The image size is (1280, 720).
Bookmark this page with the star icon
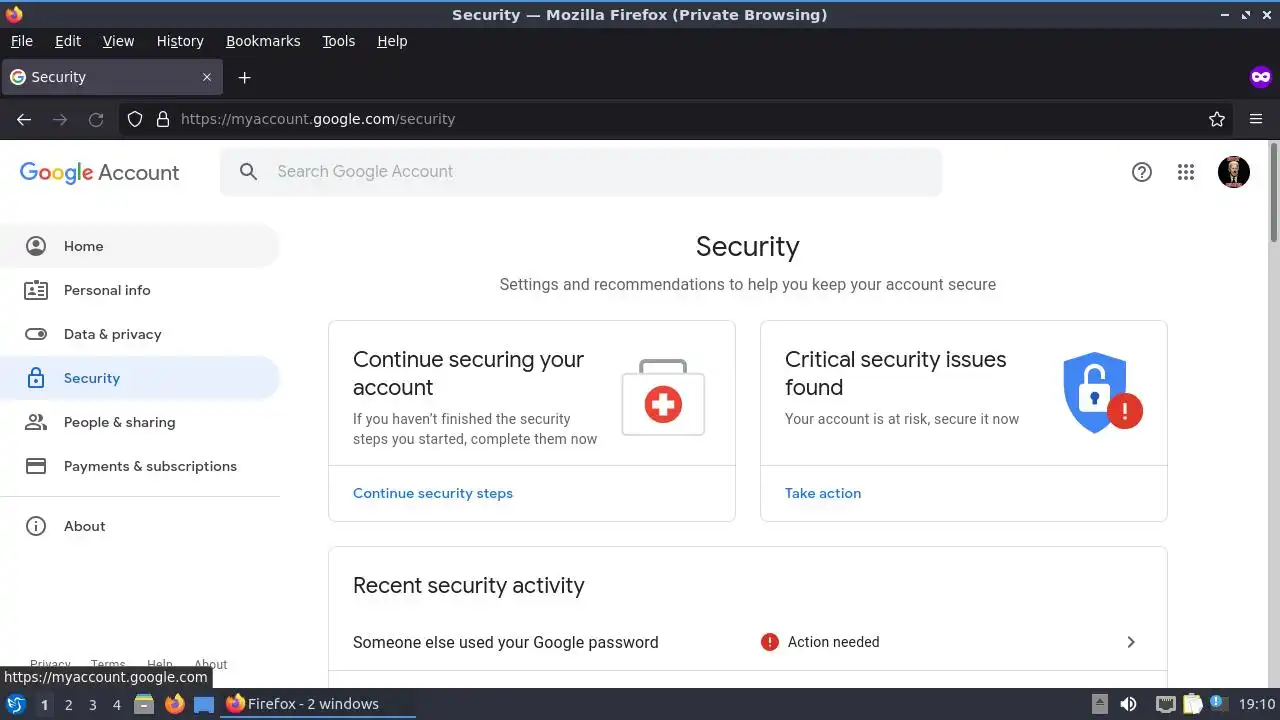click(1217, 119)
